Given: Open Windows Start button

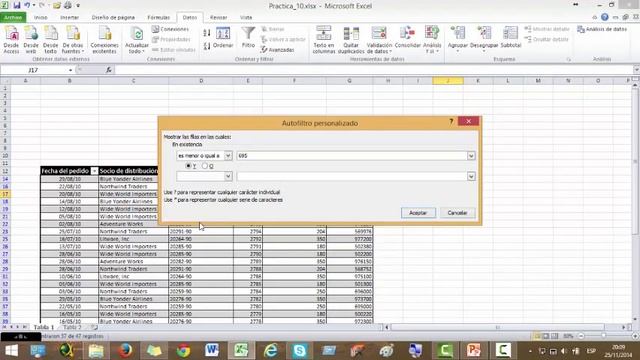Looking at the screenshot, I should [11, 351].
